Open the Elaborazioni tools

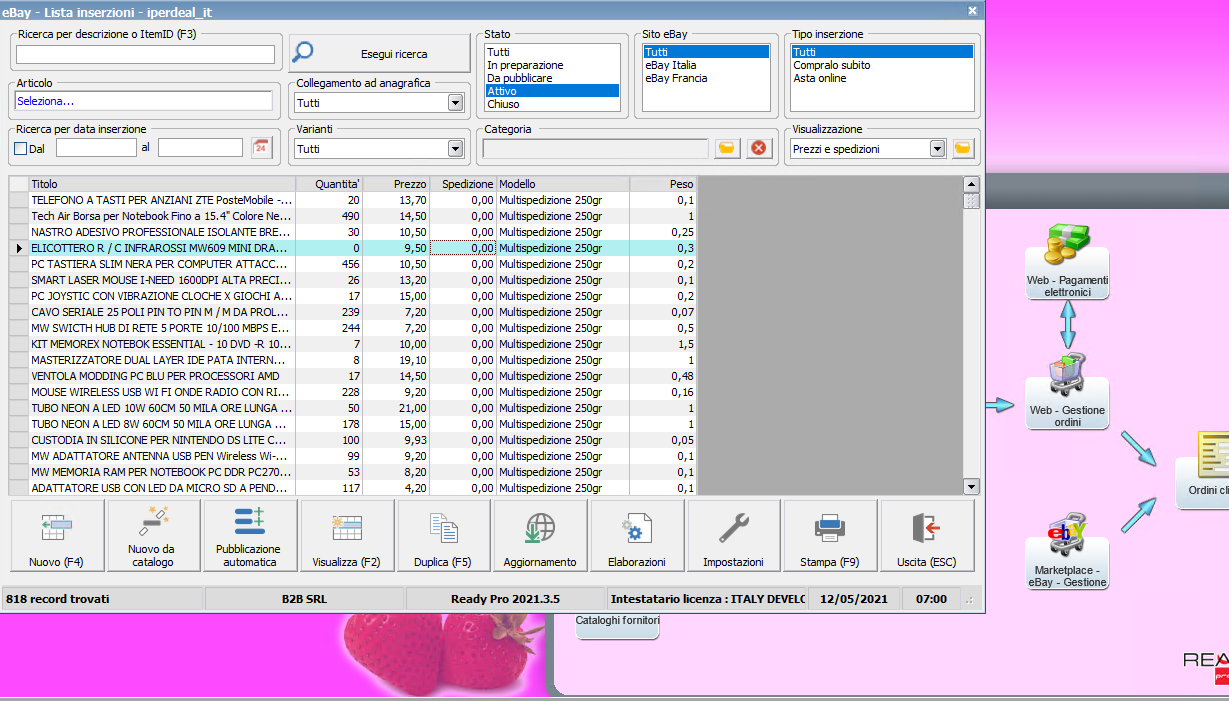tap(637, 536)
